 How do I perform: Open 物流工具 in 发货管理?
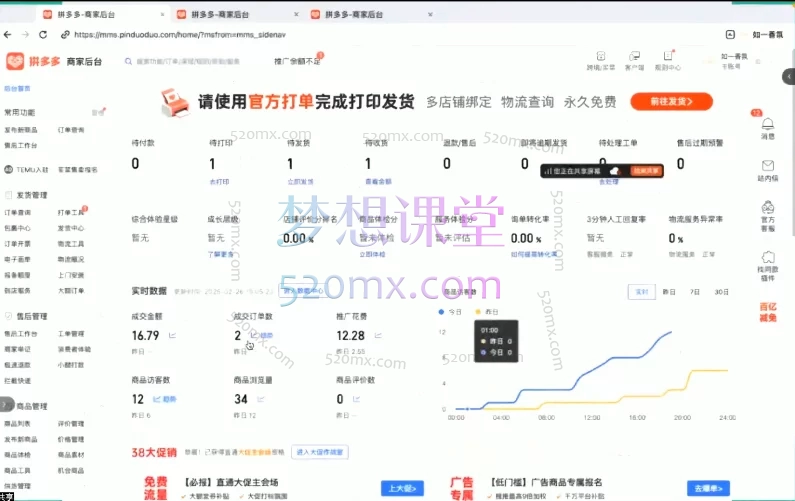pyautogui.click(x=70, y=244)
